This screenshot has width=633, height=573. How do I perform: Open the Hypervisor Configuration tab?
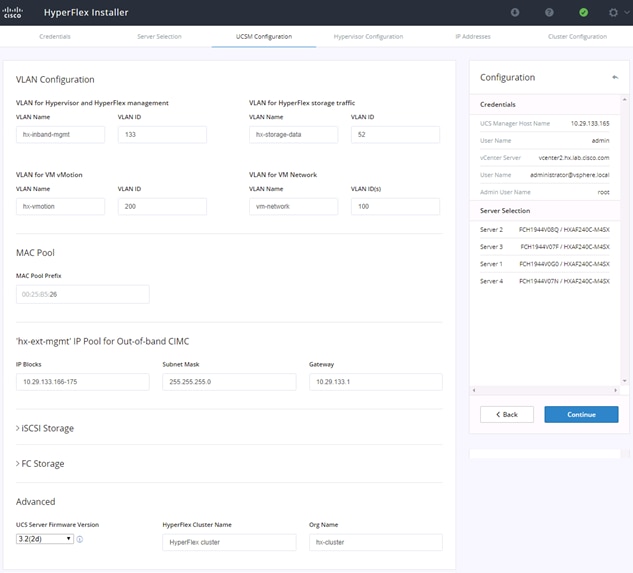click(x=368, y=36)
